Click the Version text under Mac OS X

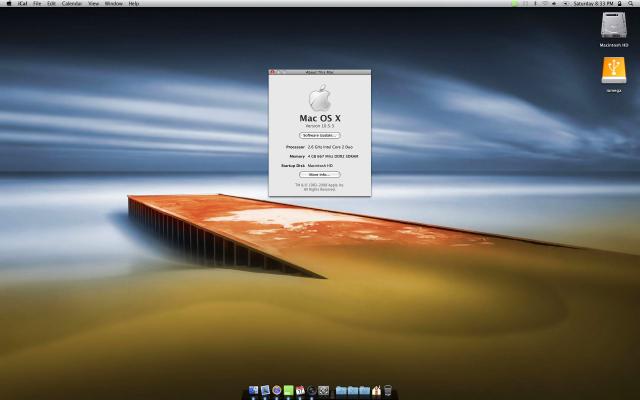(320, 126)
